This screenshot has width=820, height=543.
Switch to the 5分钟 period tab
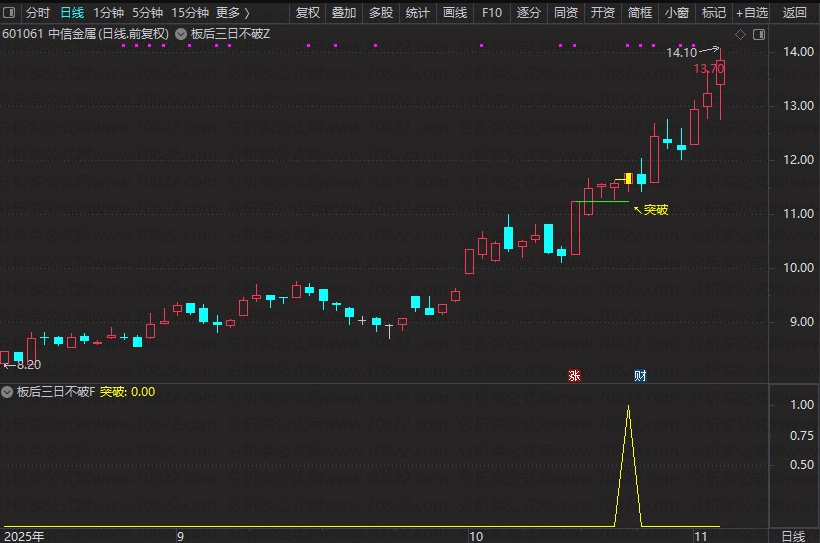147,13
